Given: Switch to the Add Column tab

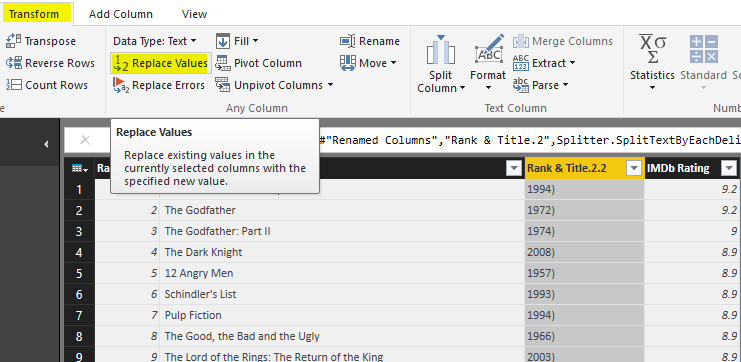Looking at the screenshot, I should tap(121, 14).
